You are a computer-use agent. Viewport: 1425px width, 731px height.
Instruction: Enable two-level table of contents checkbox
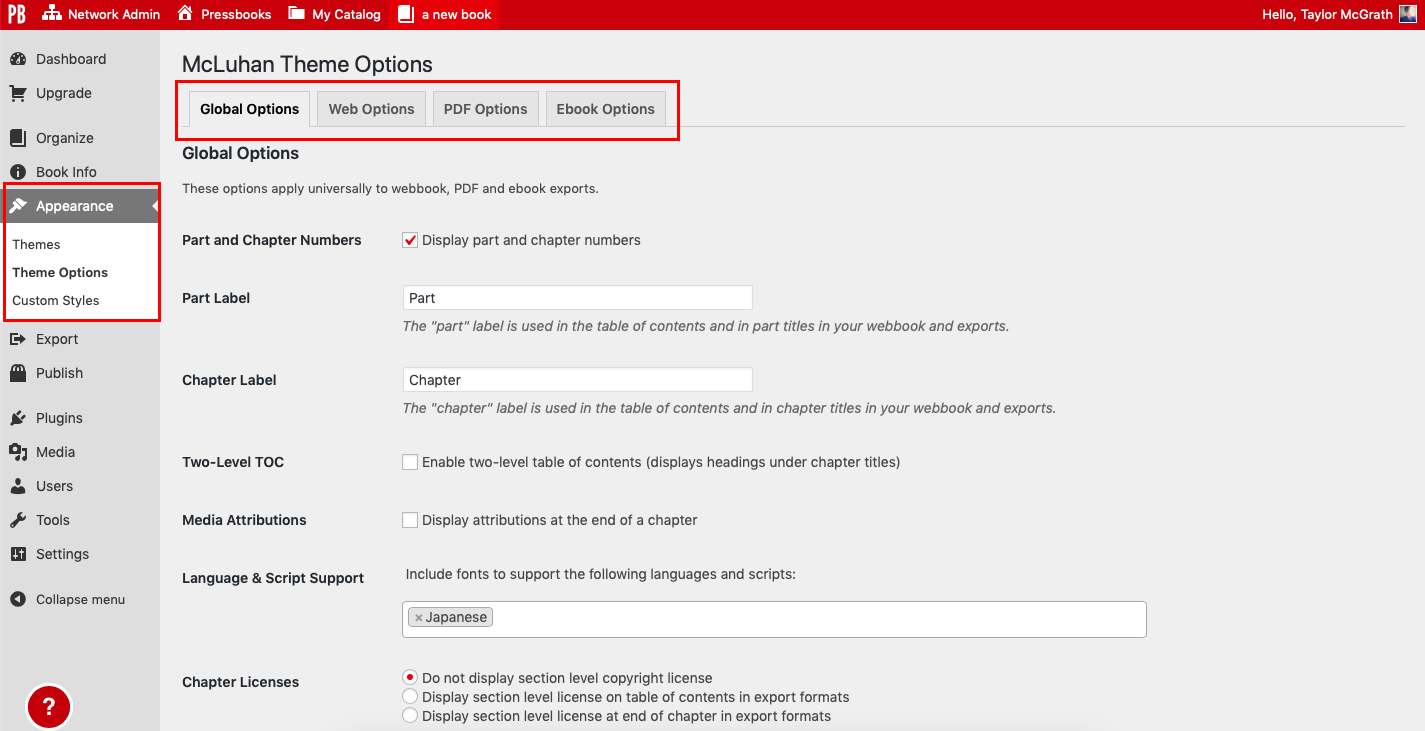click(410, 462)
